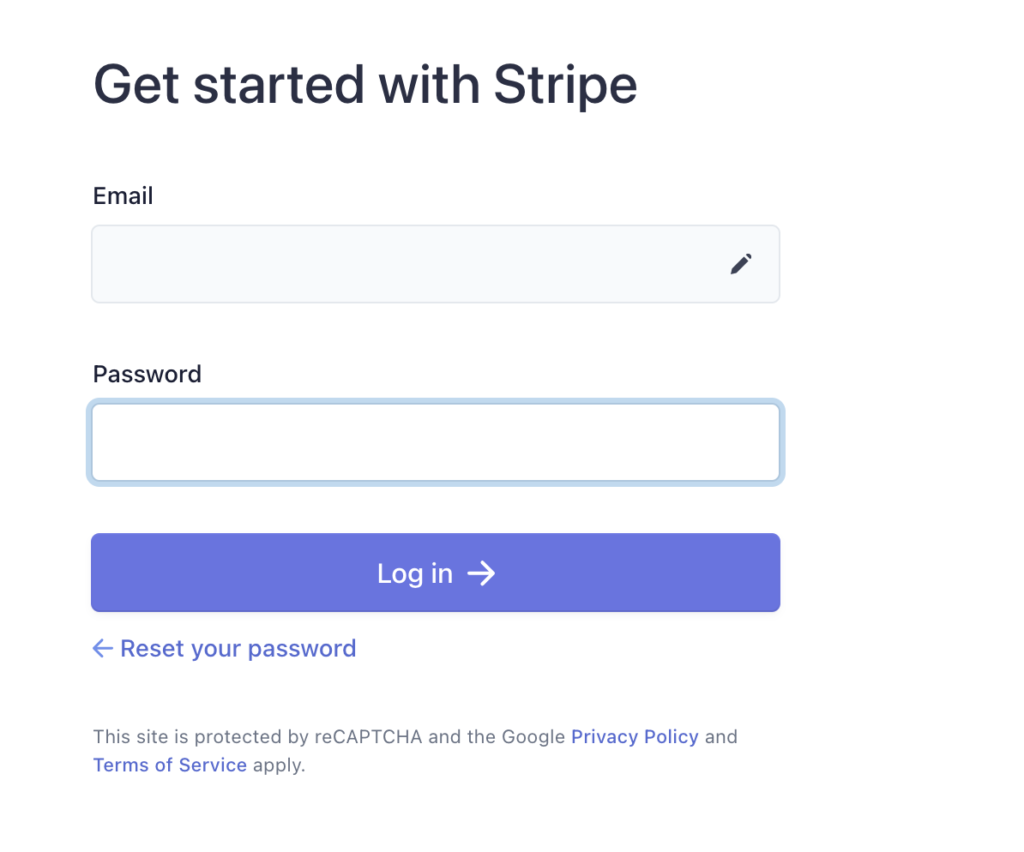The image size is (1024, 852).
Task: Click the pencil edit icon in Email field
Action: click(741, 264)
